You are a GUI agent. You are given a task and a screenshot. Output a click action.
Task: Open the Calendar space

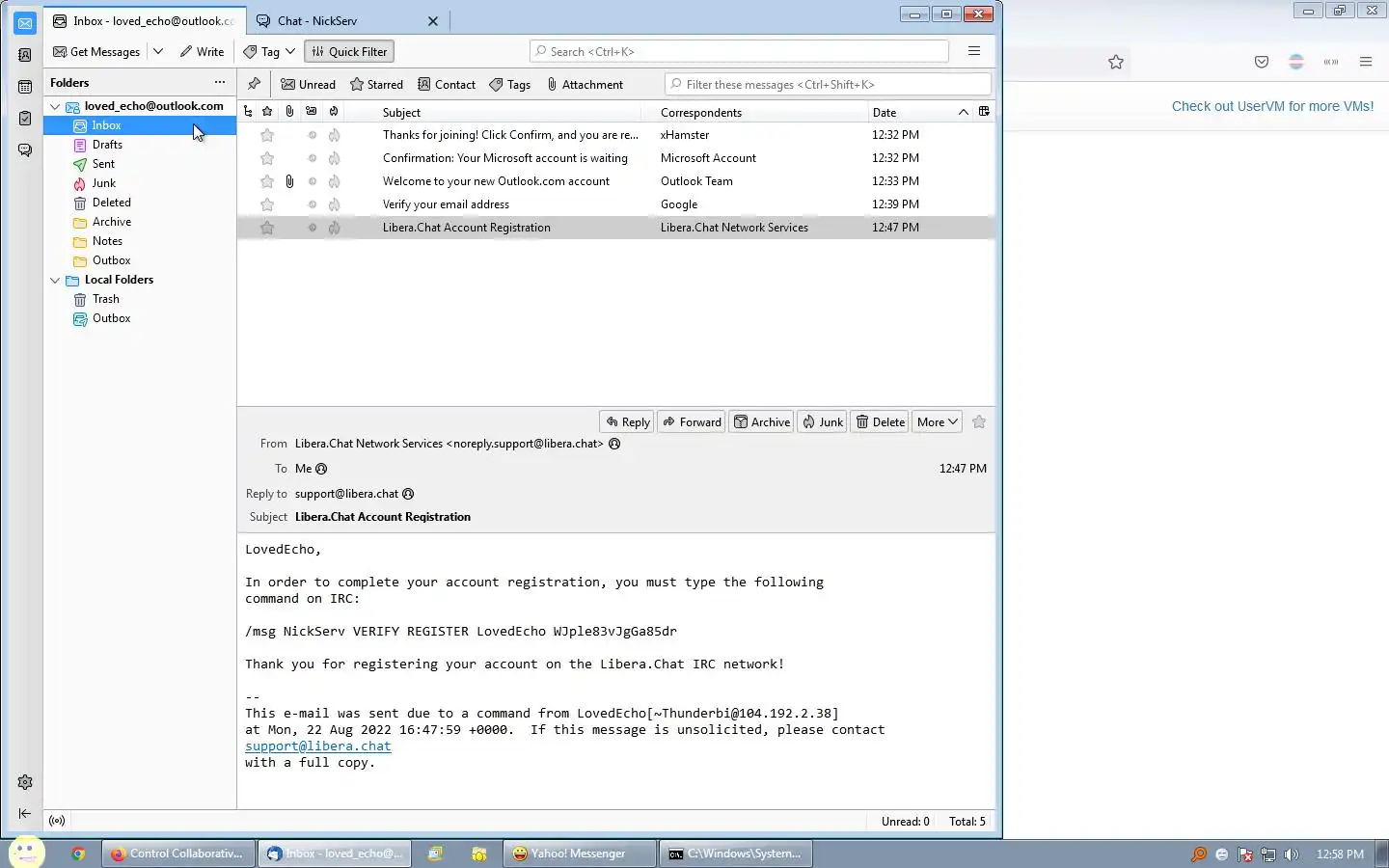(25, 87)
